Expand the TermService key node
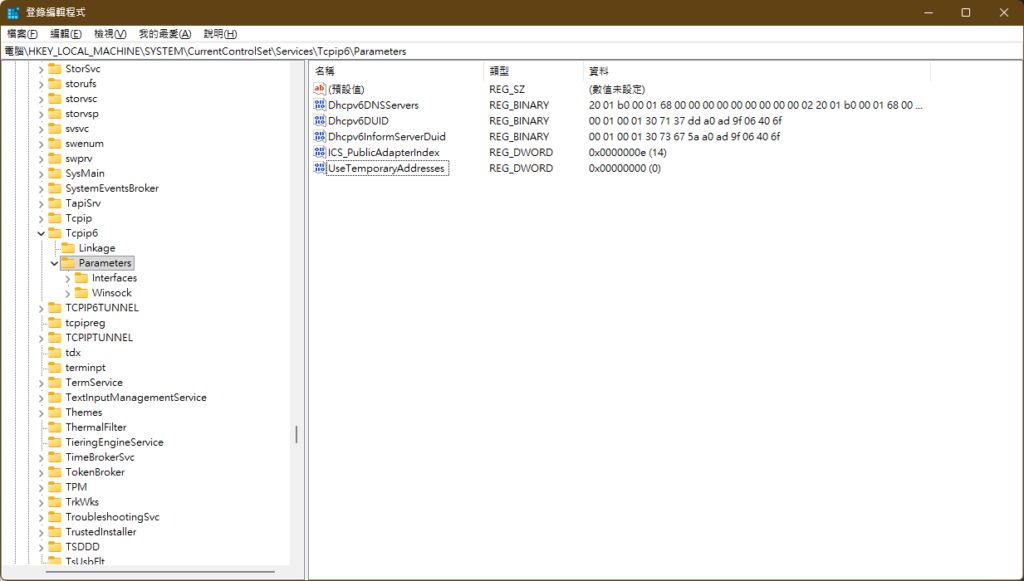 coord(41,383)
